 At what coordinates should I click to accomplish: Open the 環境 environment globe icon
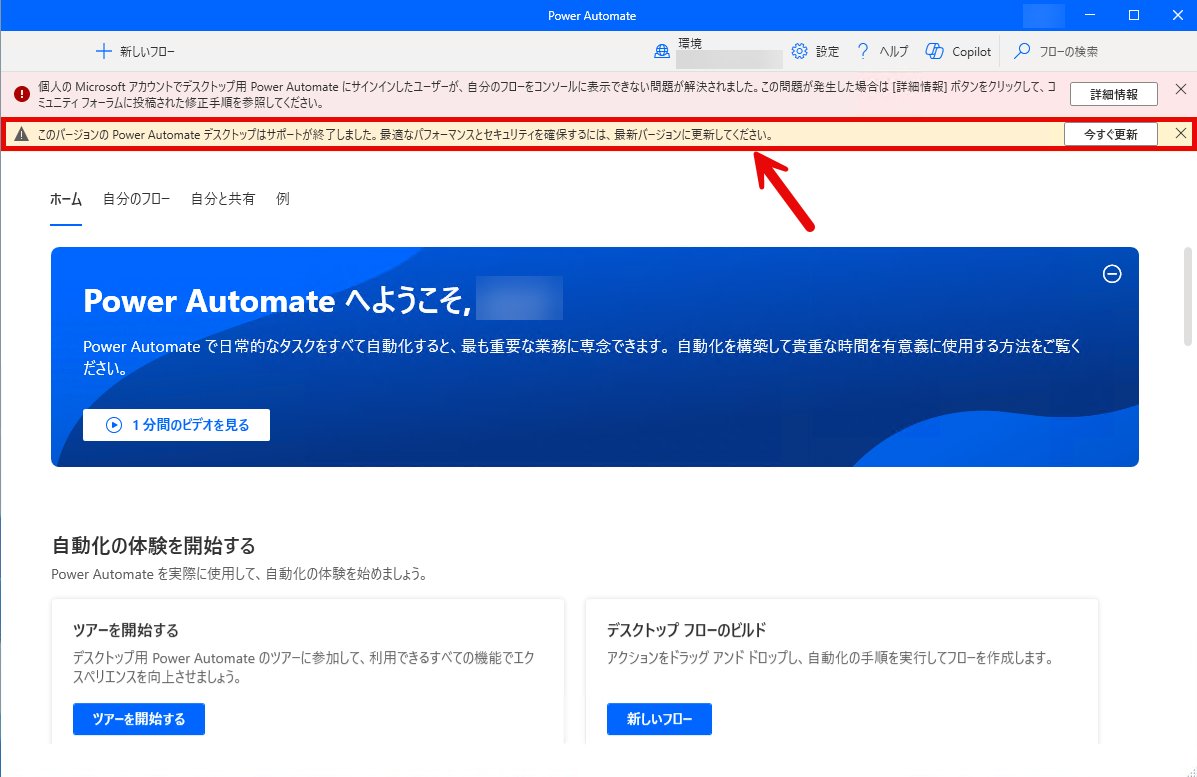(662, 51)
